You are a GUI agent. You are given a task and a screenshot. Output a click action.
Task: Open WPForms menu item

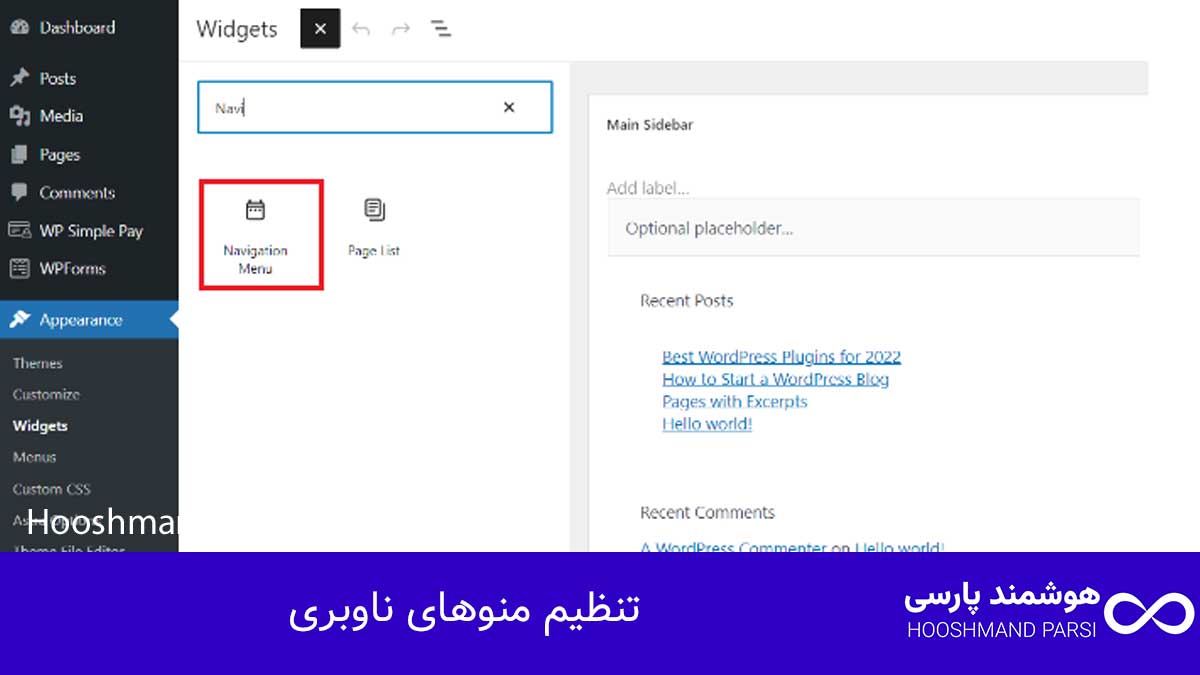click(x=89, y=268)
